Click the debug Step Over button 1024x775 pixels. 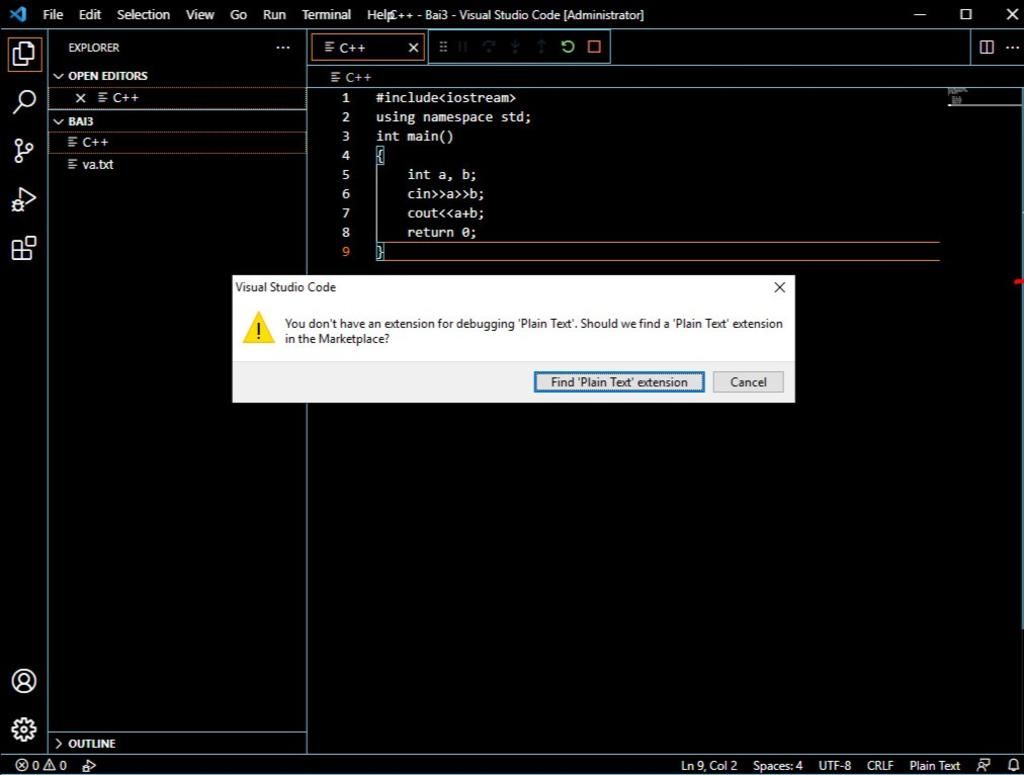[x=488, y=46]
